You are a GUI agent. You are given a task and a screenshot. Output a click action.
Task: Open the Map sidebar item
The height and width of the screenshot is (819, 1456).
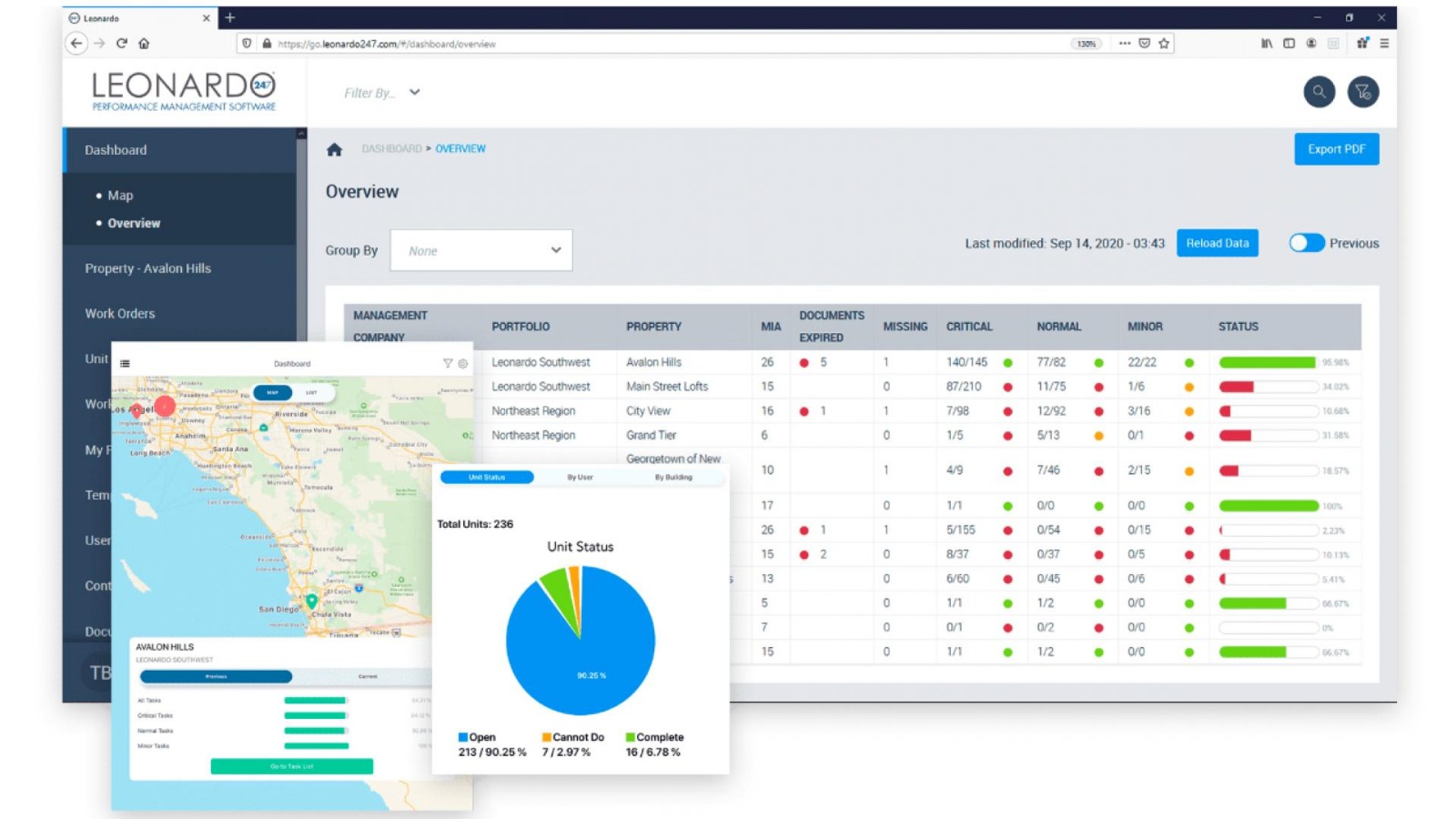[x=120, y=196]
